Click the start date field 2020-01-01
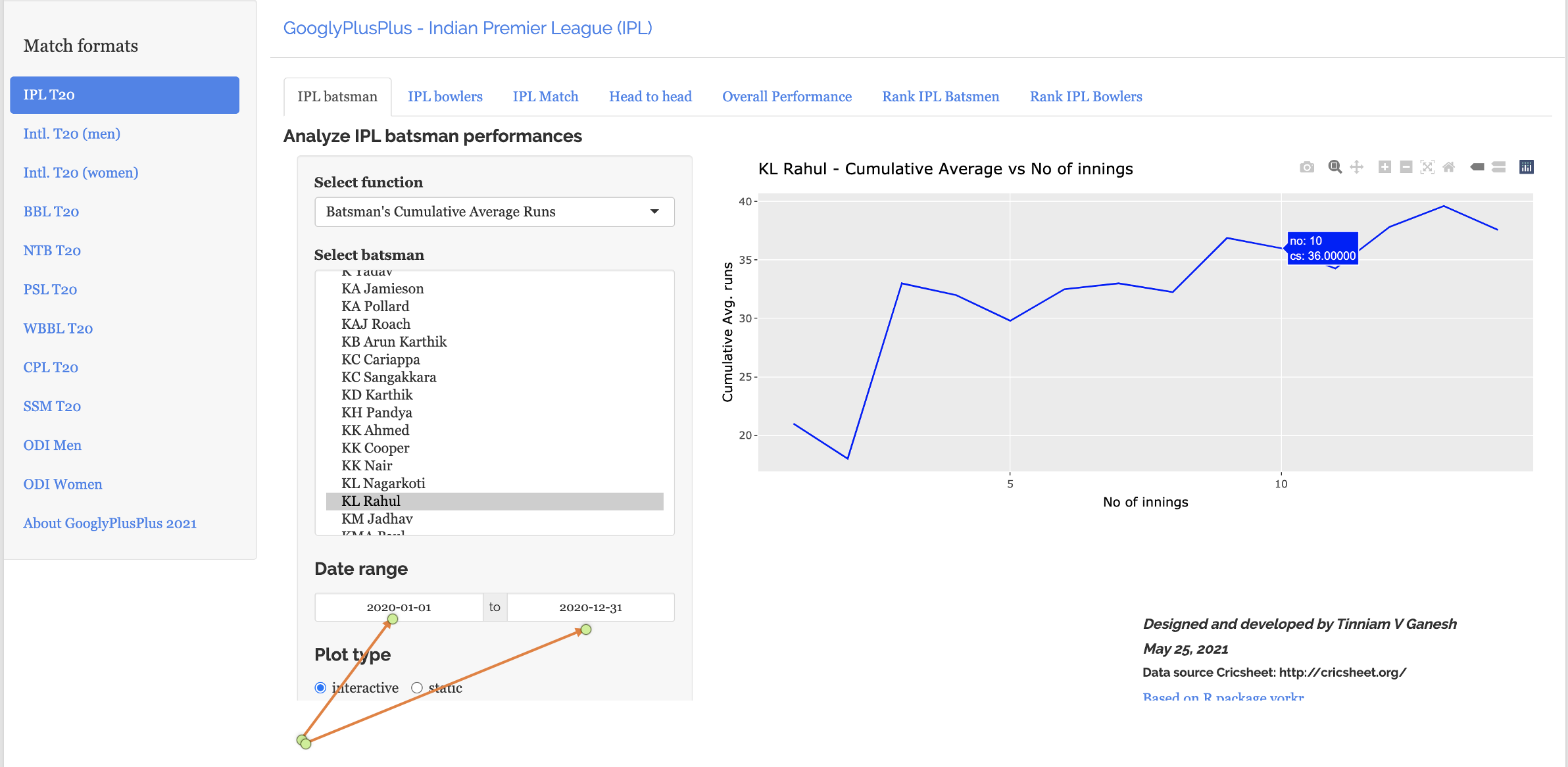The width and height of the screenshot is (1568, 767). pos(399,607)
